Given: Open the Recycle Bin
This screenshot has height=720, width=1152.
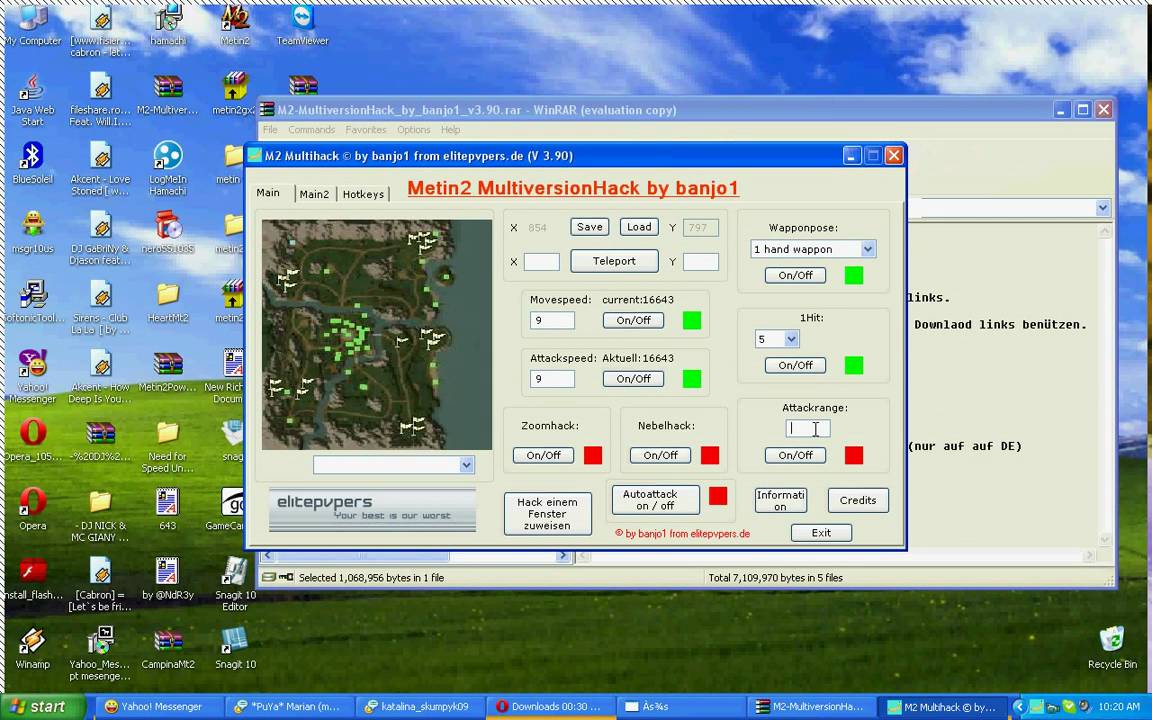Looking at the screenshot, I should pyautogui.click(x=1112, y=647).
